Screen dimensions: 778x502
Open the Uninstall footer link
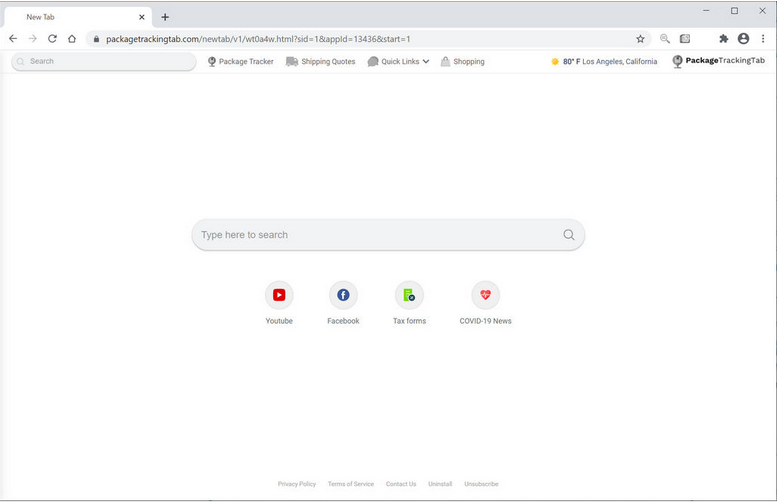[440, 484]
